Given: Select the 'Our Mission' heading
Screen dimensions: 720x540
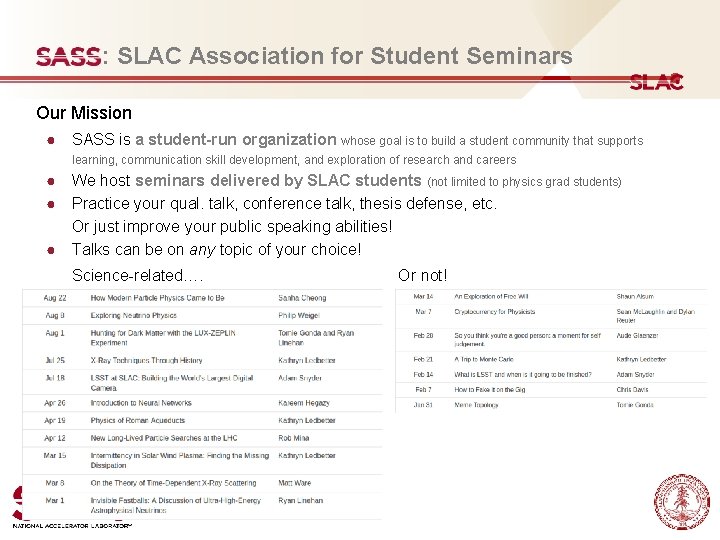Looking at the screenshot, I should point(84,113).
